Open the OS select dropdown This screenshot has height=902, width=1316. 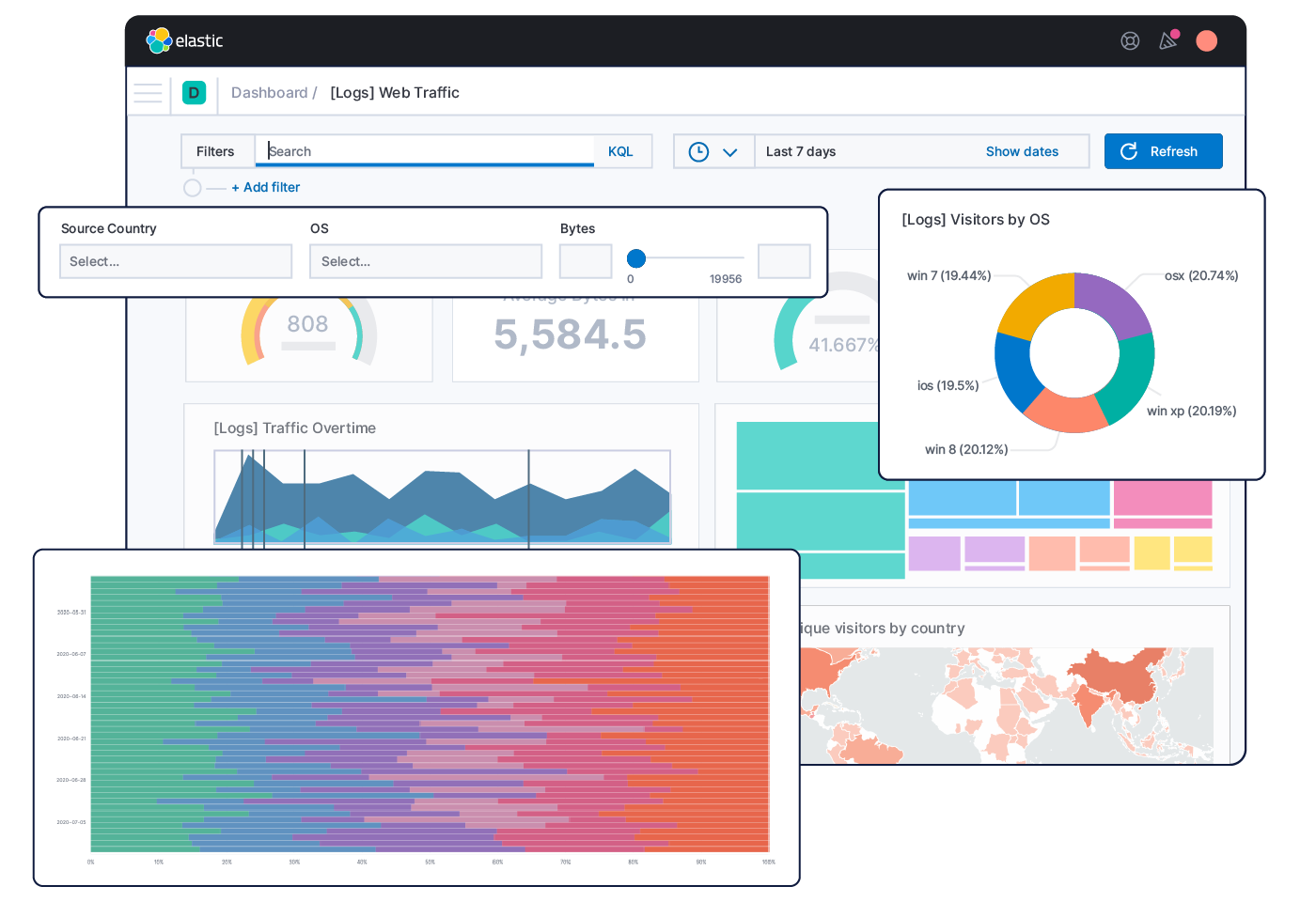tap(426, 261)
